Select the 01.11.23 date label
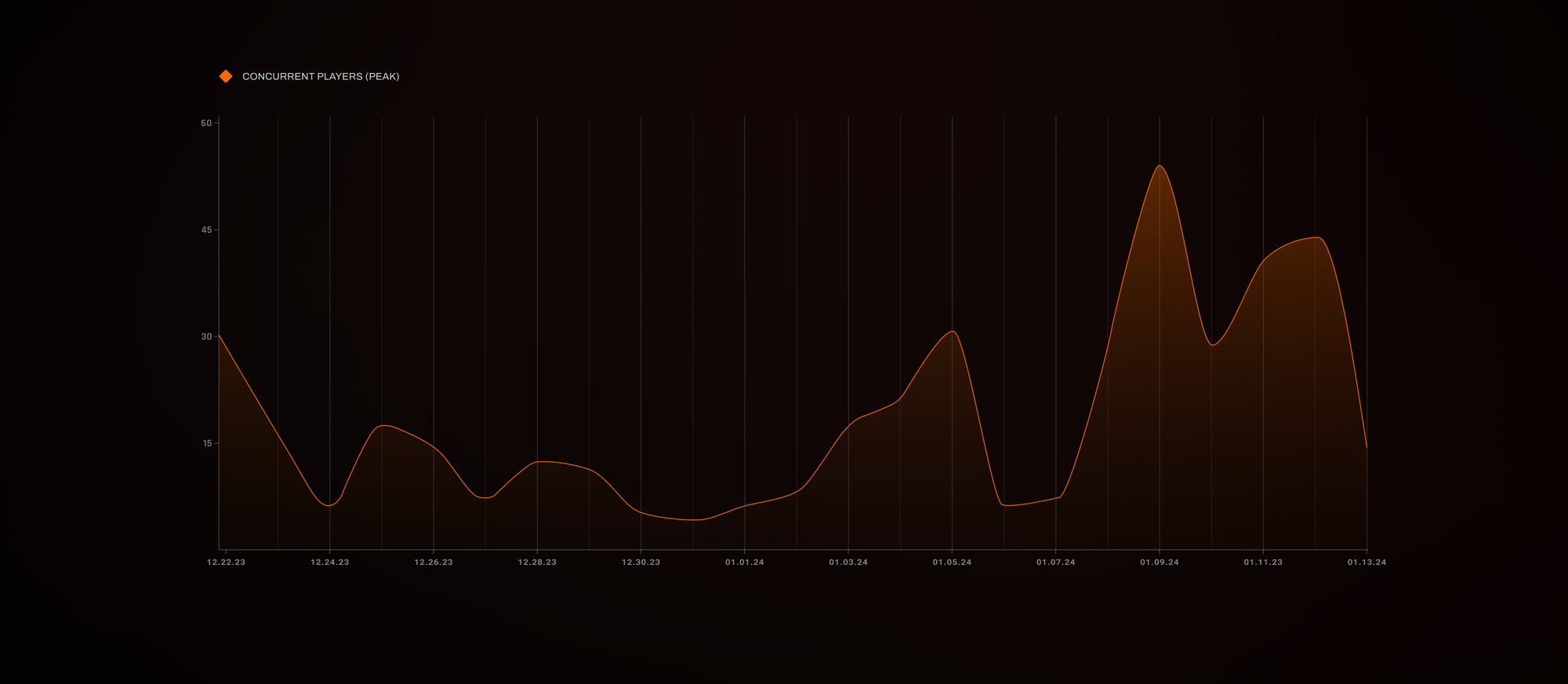The height and width of the screenshot is (684, 1568). [x=1263, y=562]
